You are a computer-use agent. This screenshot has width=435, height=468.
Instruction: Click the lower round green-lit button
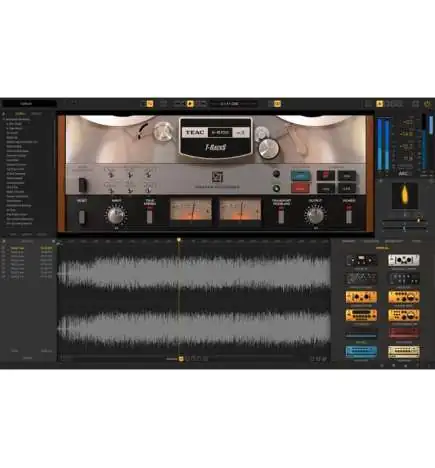pos(276,188)
